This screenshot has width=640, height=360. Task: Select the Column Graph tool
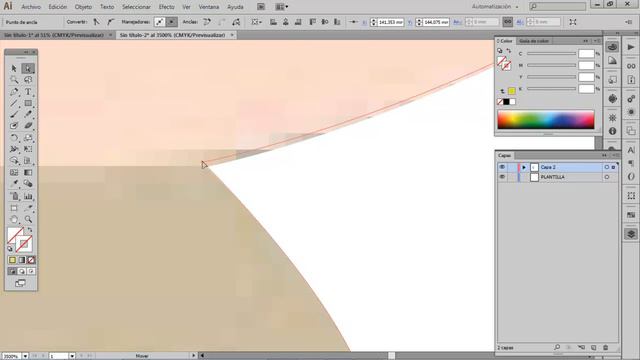click(x=28, y=196)
